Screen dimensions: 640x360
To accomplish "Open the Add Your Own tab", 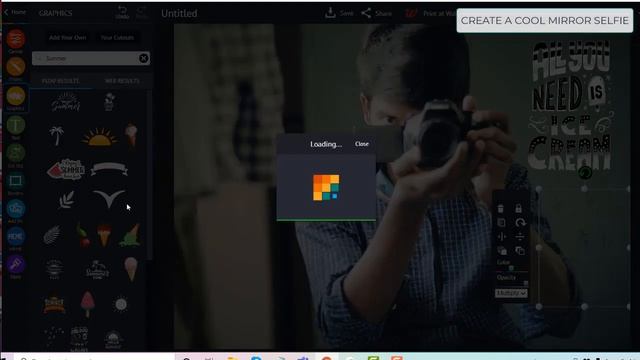I will coord(67,38).
